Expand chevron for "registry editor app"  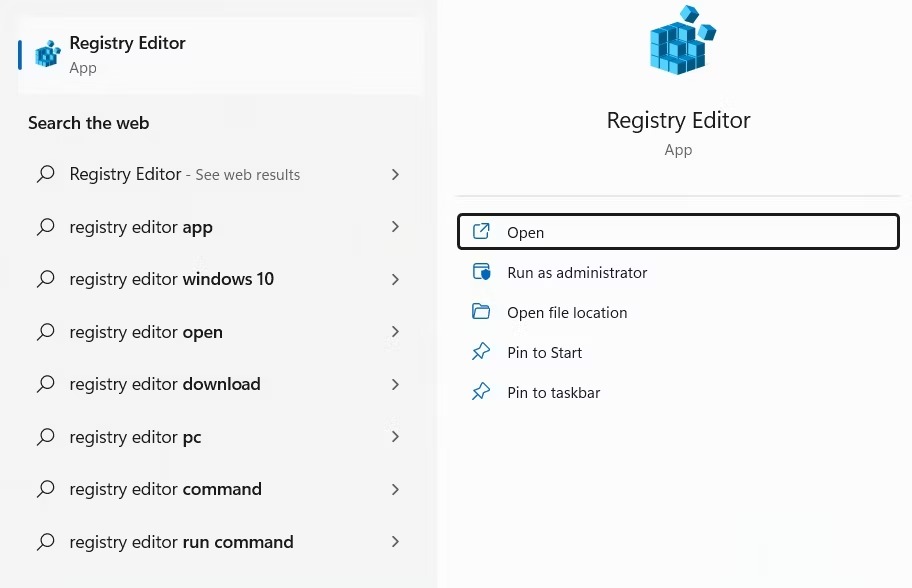[x=396, y=227]
